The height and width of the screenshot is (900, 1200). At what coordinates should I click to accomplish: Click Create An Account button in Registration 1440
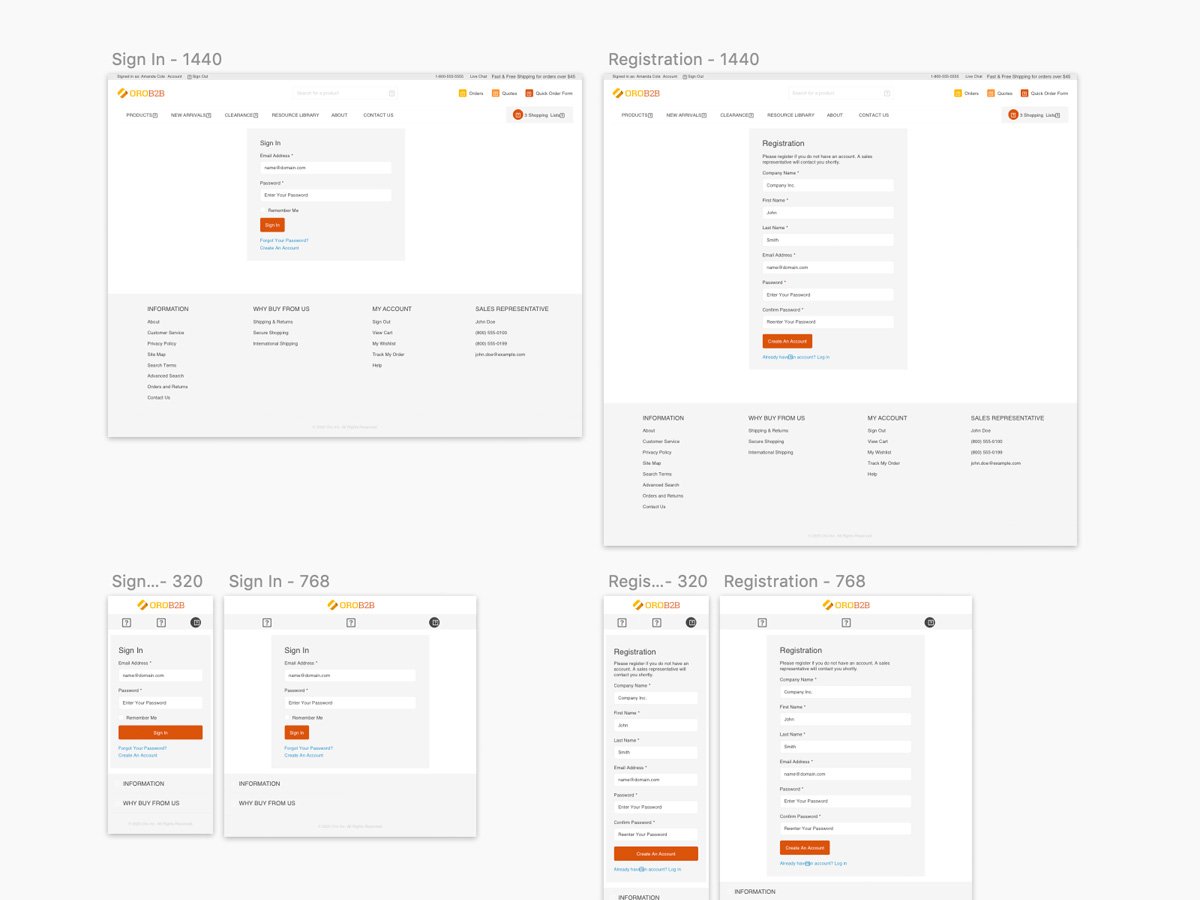point(787,341)
